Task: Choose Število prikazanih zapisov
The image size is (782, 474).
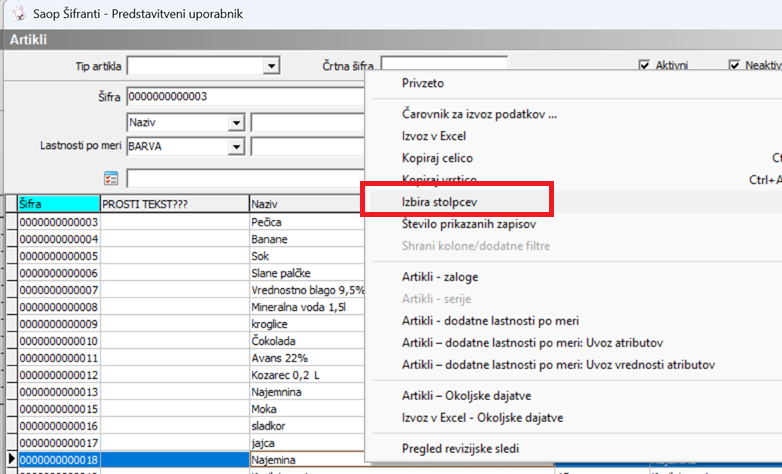Action: pos(469,224)
